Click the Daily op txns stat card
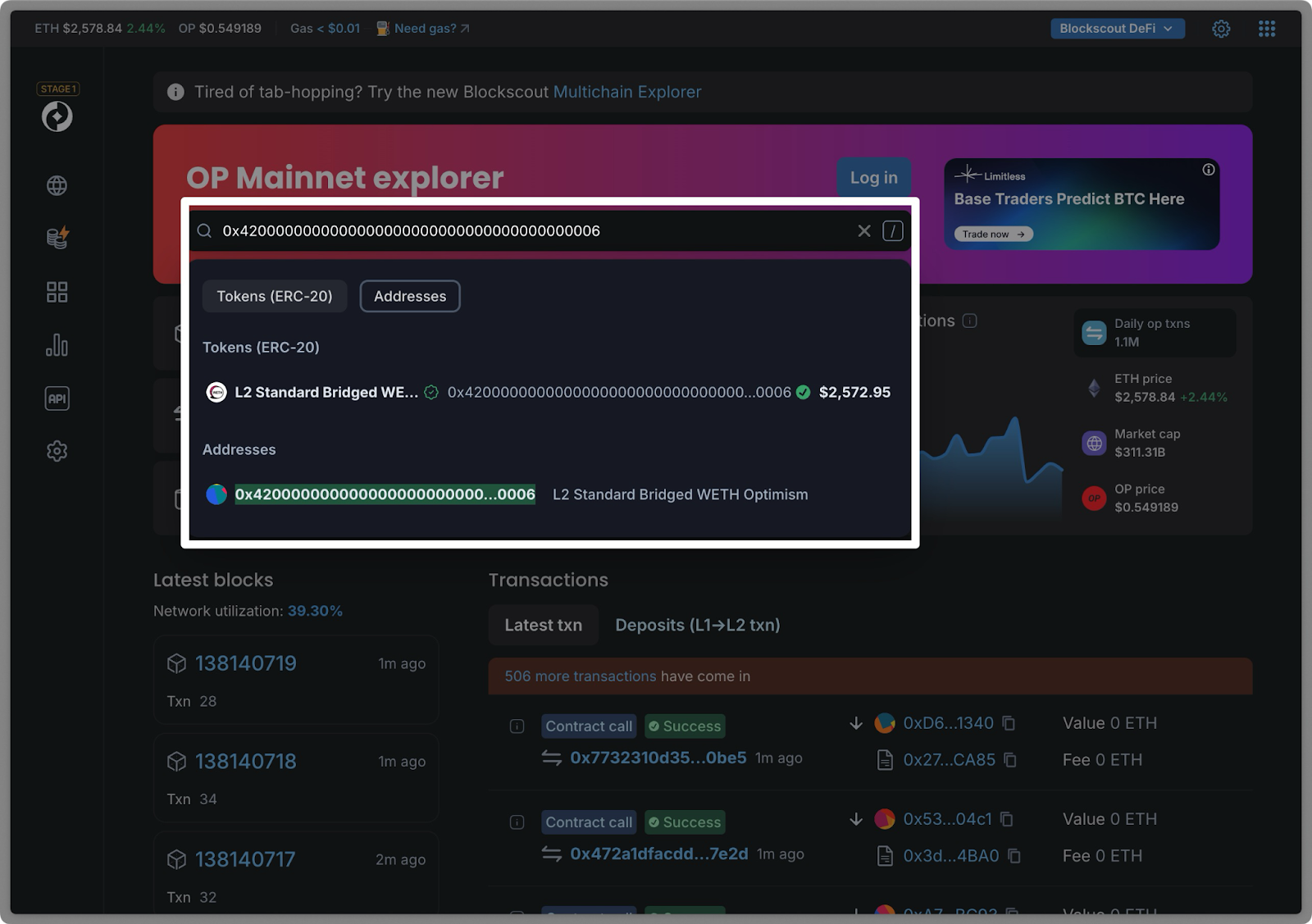 [x=1155, y=333]
